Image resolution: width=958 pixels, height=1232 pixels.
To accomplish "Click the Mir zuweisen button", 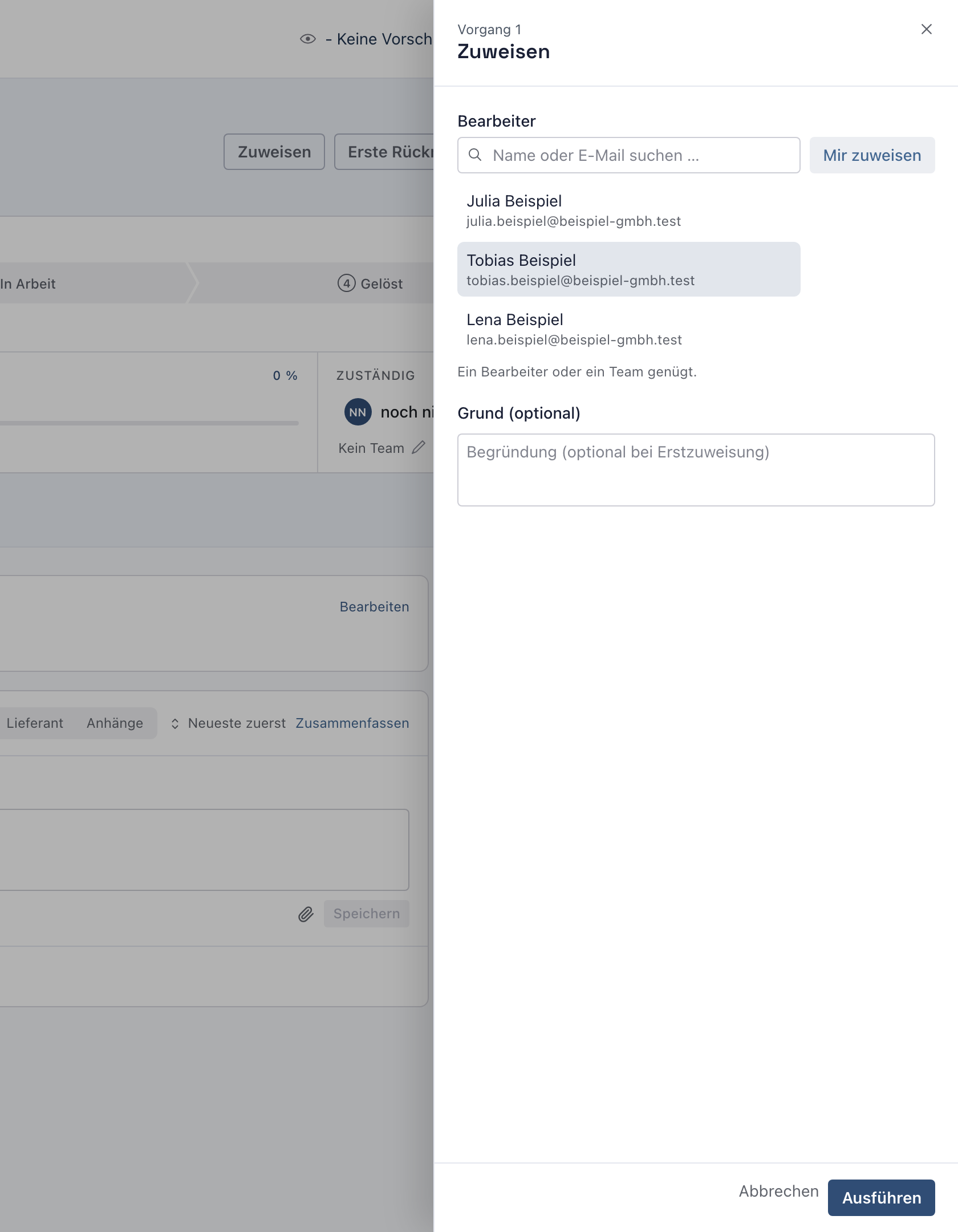I will tap(872, 155).
